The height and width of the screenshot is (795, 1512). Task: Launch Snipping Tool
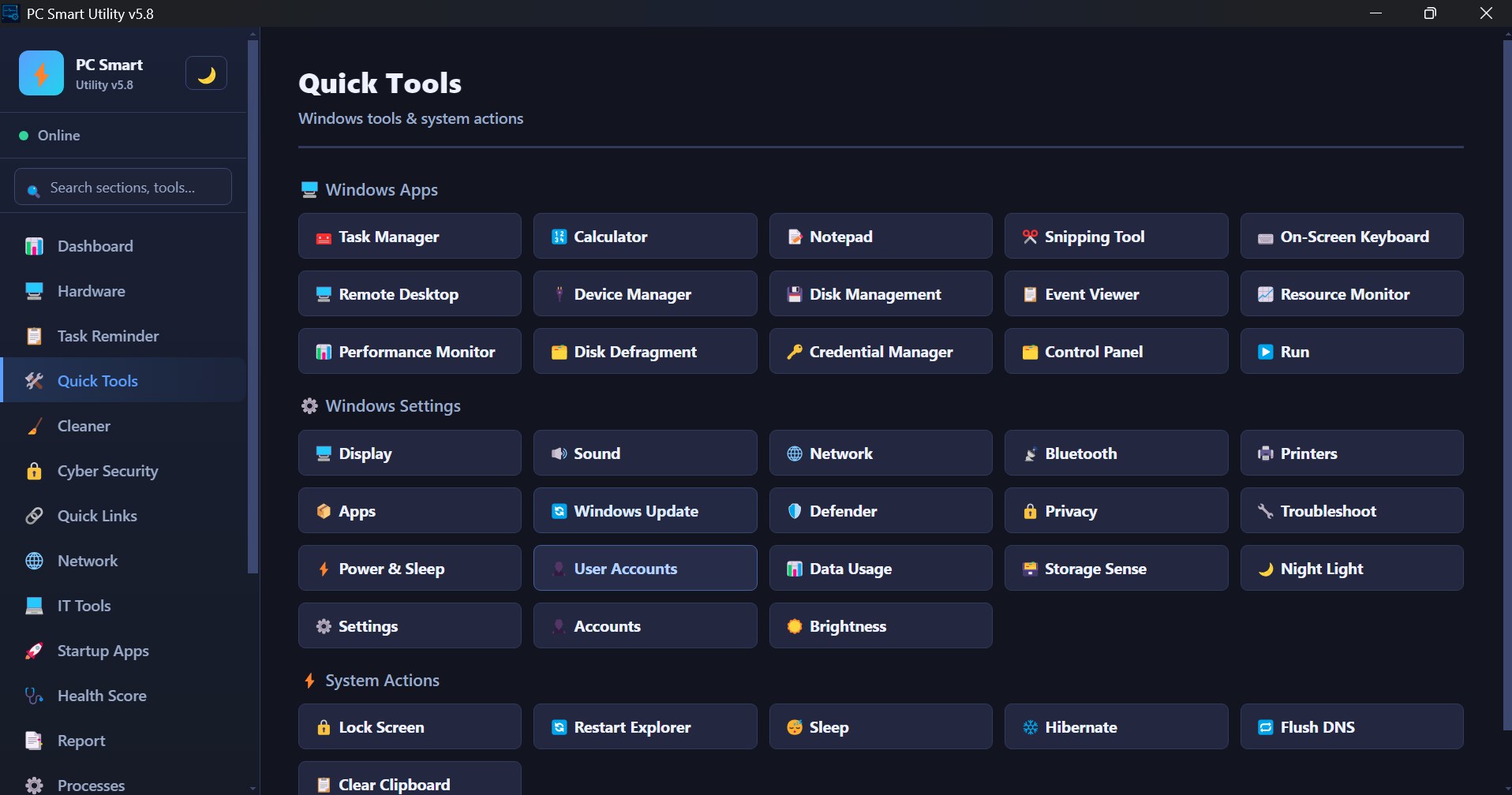1116,236
